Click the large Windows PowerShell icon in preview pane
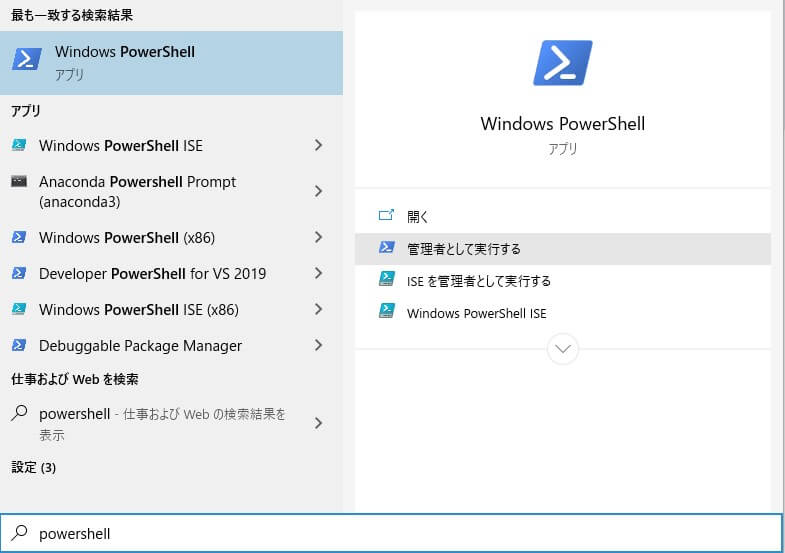This screenshot has width=785, height=553. [562, 63]
